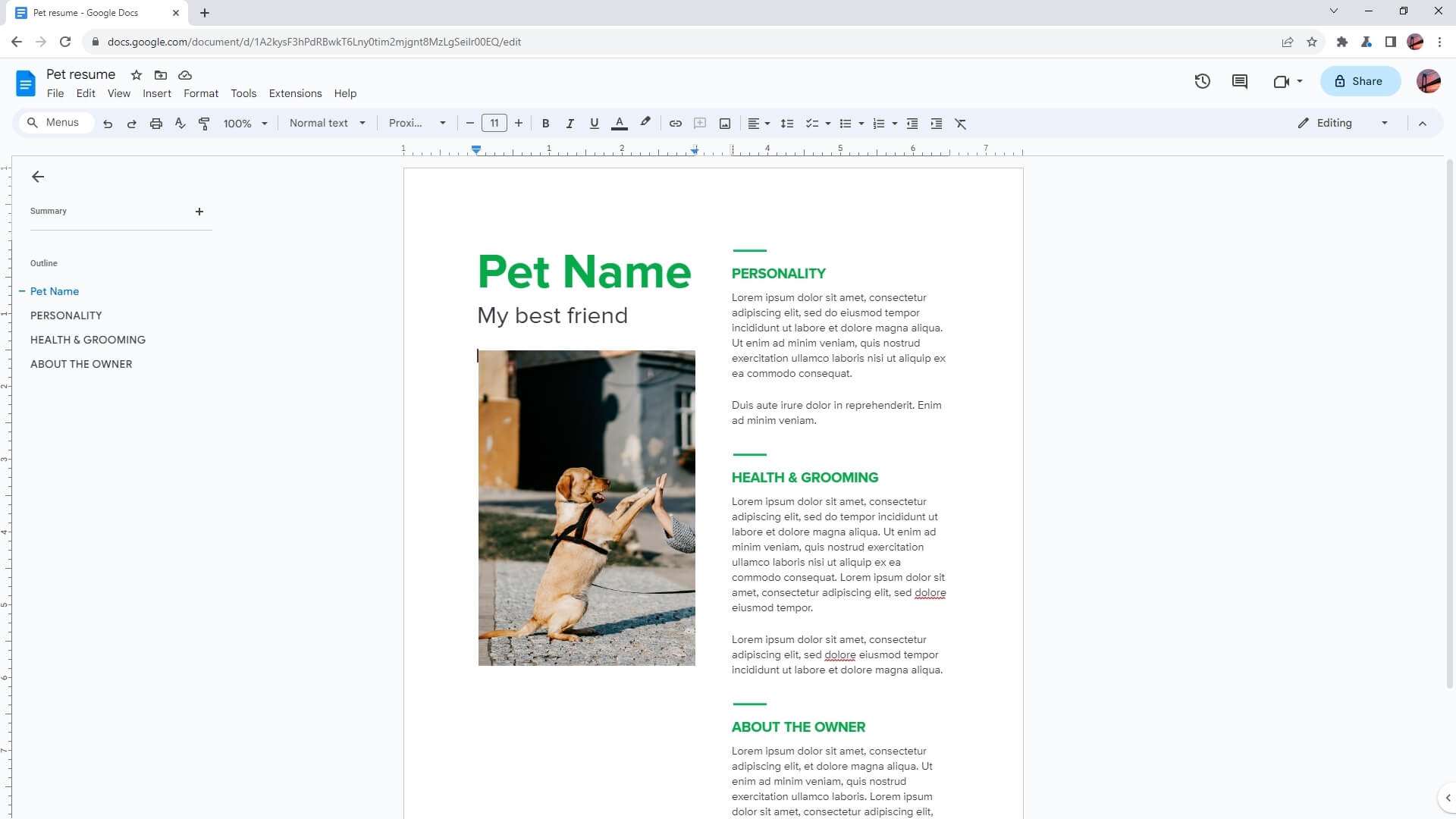1456x819 pixels.
Task: Open Google account avatar in Docs header
Action: tap(1428, 81)
